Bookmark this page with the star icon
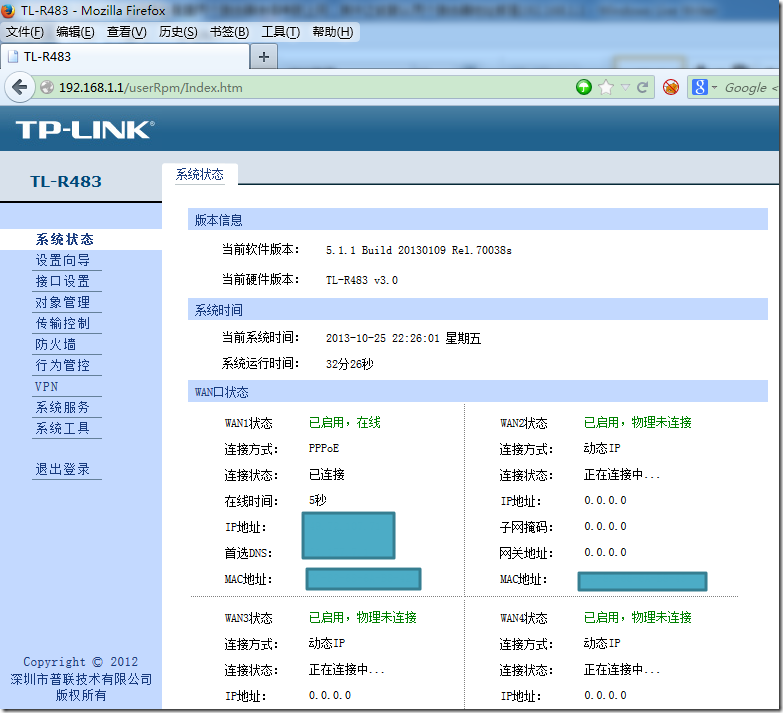783x713 pixels. pos(606,87)
